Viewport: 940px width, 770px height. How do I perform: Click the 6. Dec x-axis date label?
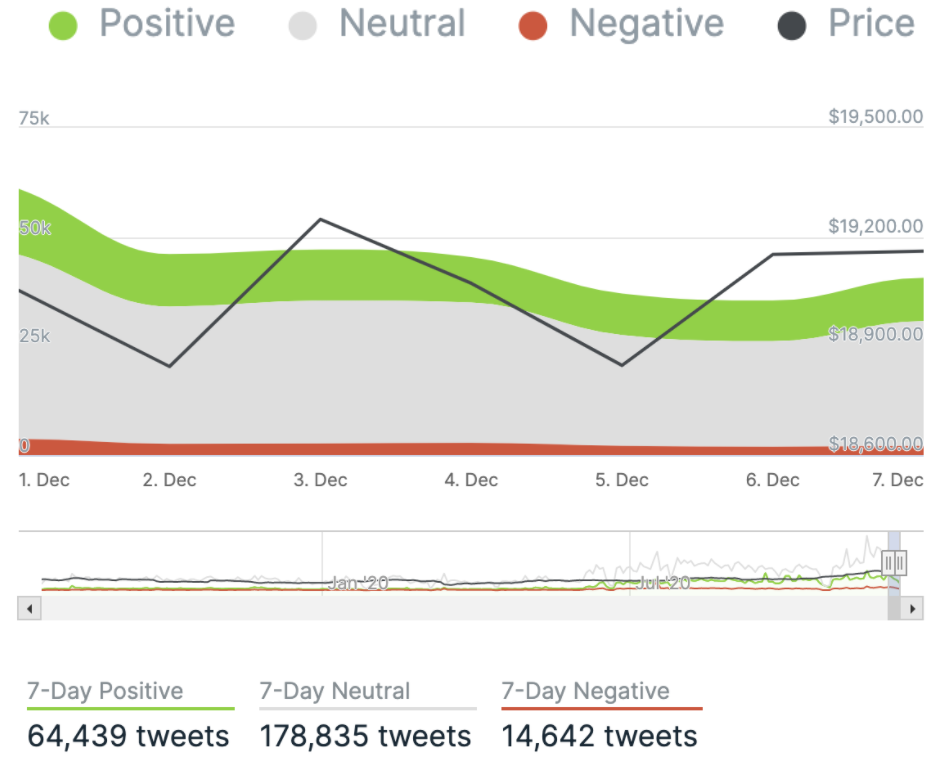click(x=772, y=480)
